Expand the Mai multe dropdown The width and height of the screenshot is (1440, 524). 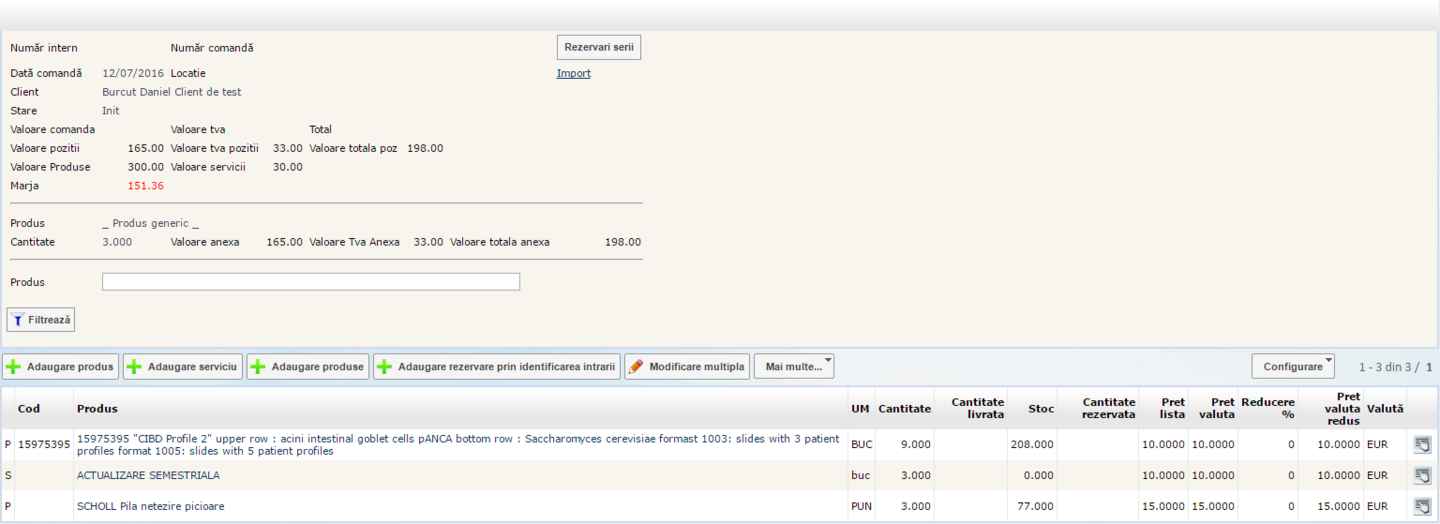pyautogui.click(x=794, y=367)
